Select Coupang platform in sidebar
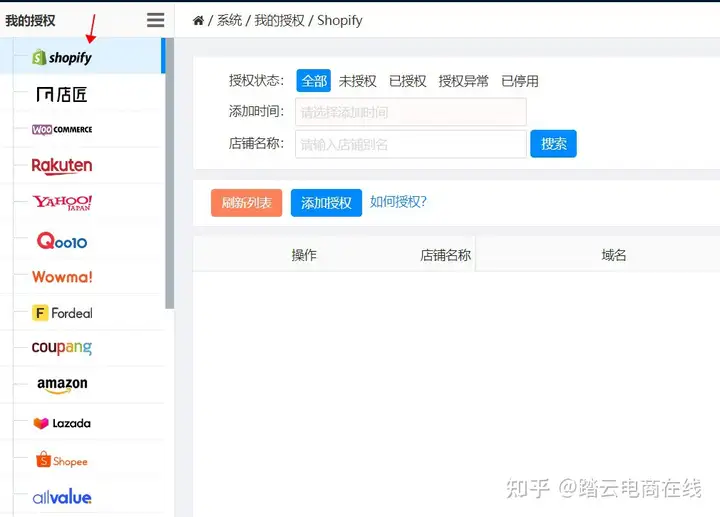Image resolution: width=720 pixels, height=517 pixels. coord(62,348)
